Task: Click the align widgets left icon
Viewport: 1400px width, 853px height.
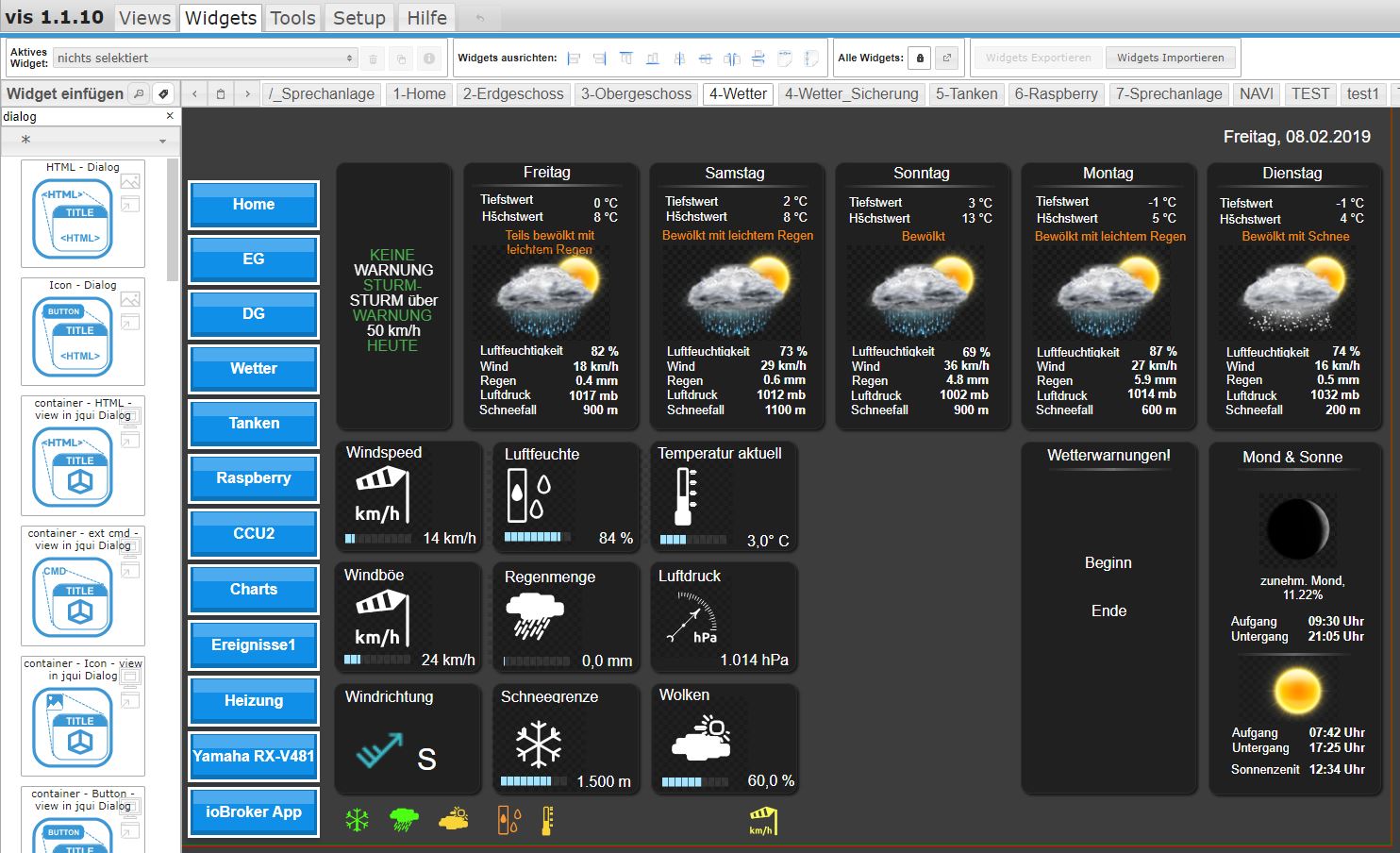Action: [574, 59]
